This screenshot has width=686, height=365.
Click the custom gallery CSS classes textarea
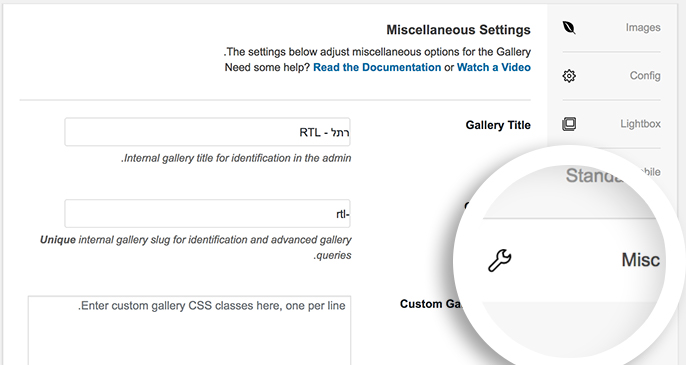click(189, 330)
